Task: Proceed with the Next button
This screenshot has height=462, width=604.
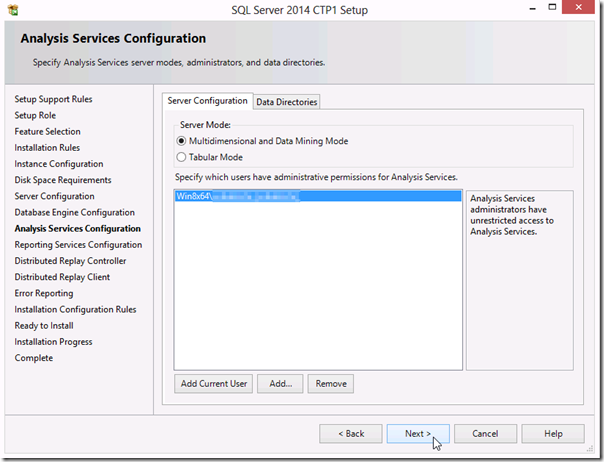Action: click(x=418, y=434)
